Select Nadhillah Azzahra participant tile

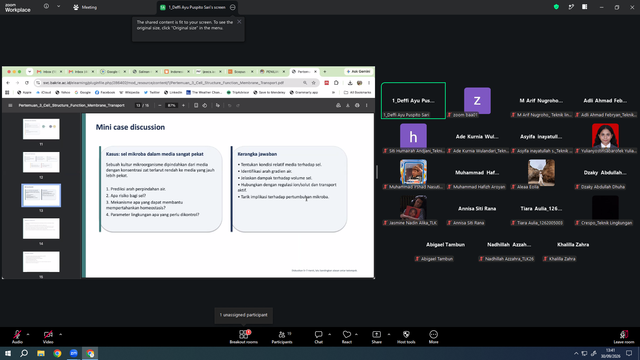[x=509, y=245]
